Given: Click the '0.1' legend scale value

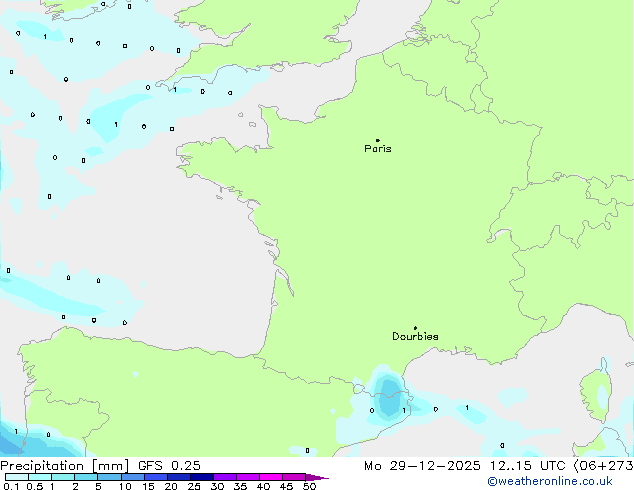Looking at the screenshot, I should [x=11, y=486].
